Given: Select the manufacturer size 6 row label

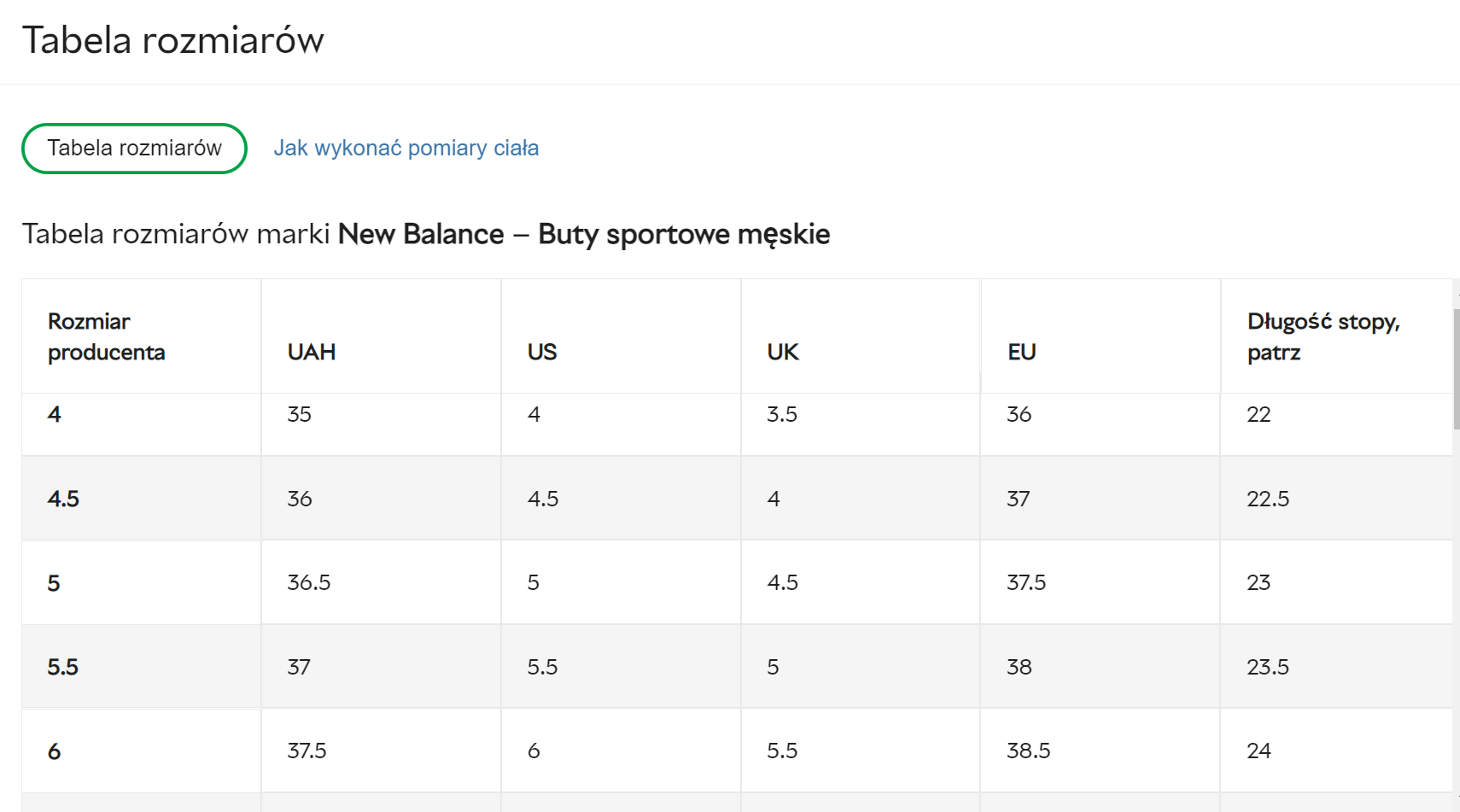Looking at the screenshot, I should [55, 751].
